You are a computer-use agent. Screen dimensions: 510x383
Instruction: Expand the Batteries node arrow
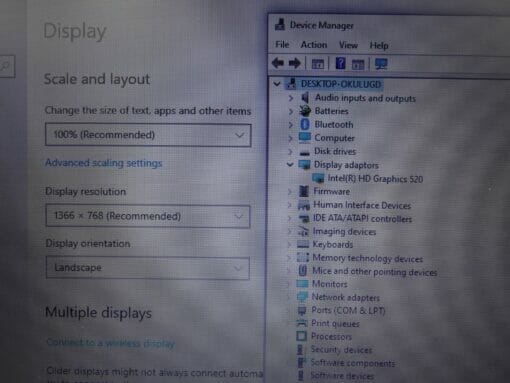290,111
